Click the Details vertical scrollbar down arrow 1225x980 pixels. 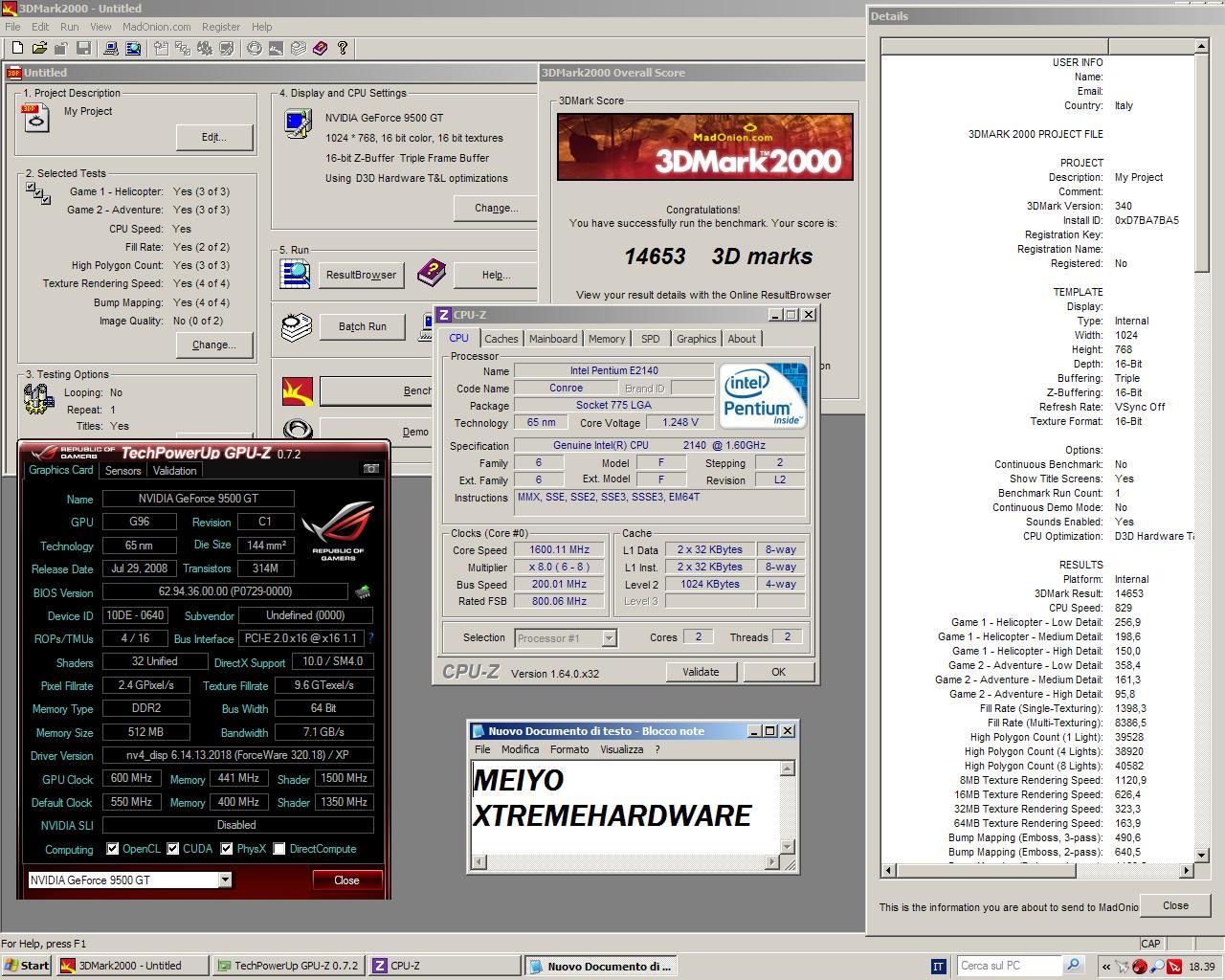pyautogui.click(x=1202, y=855)
